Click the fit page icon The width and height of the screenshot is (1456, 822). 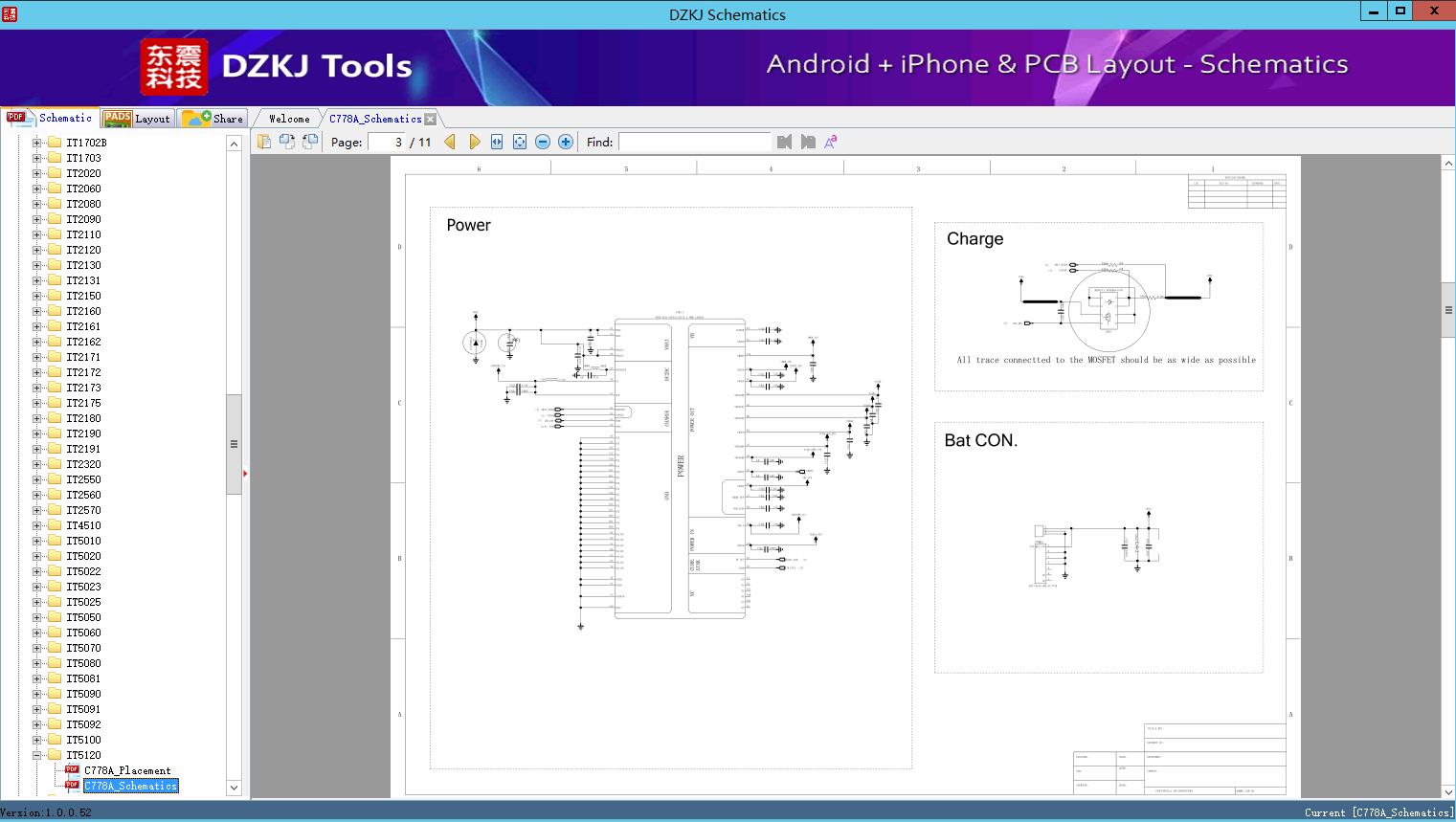click(x=520, y=142)
